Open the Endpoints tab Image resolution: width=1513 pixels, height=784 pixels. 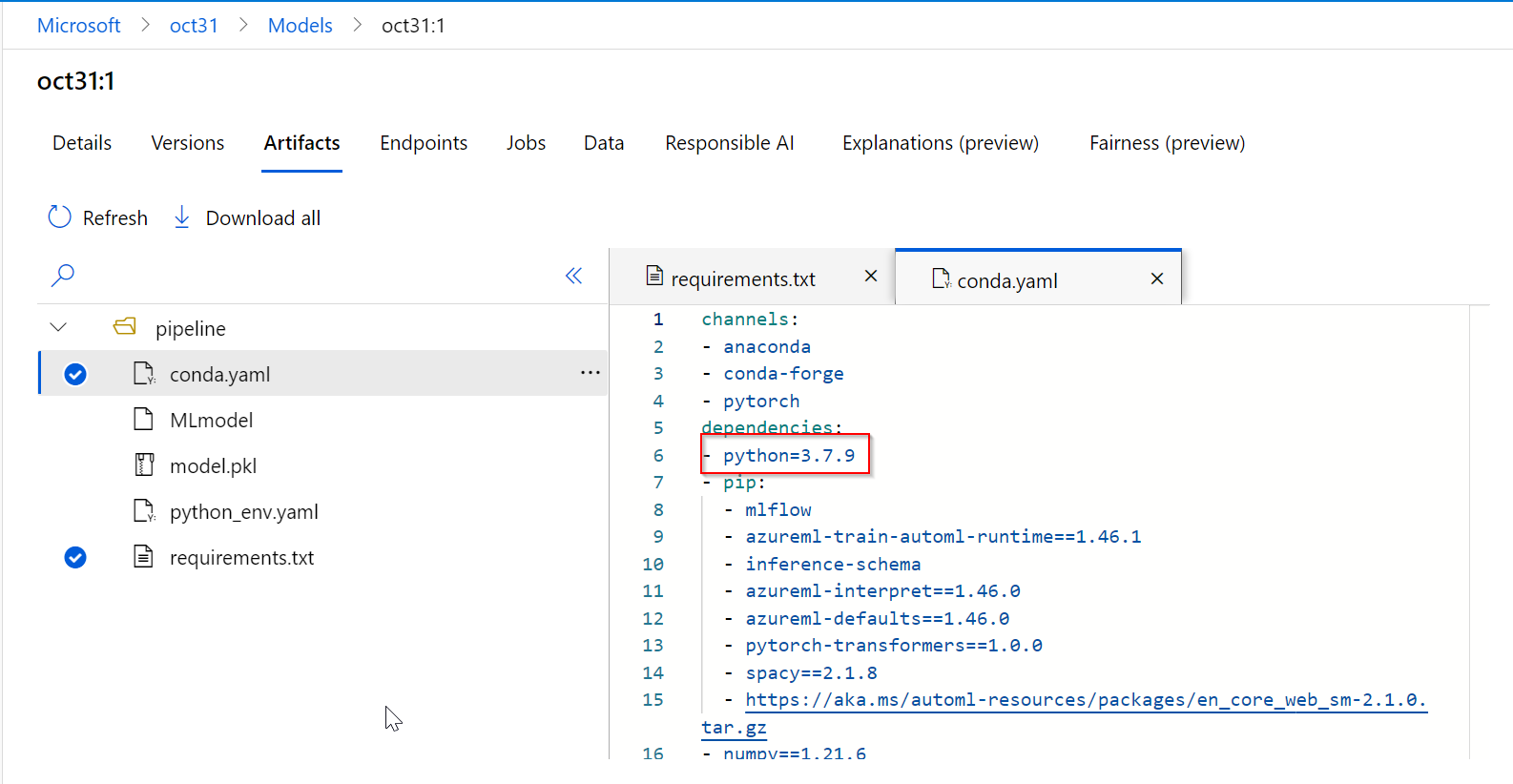424,143
